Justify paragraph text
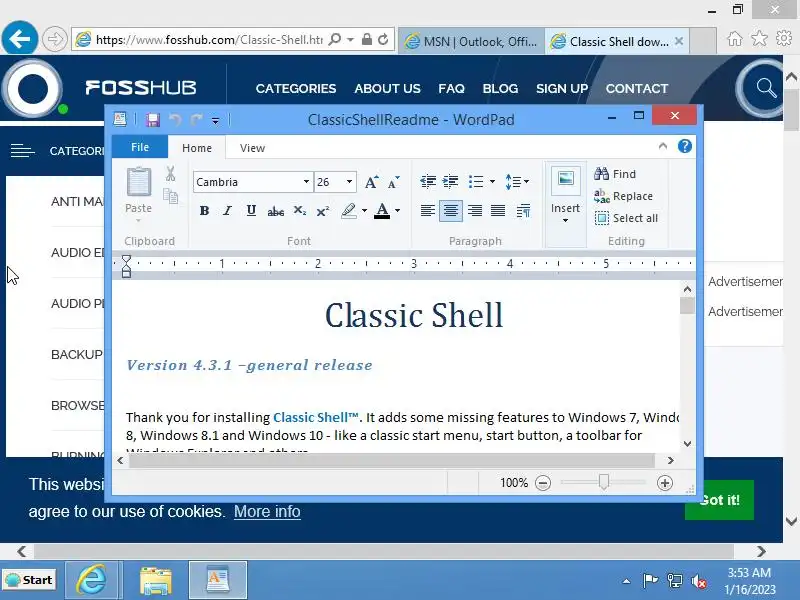 pyautogui.click(x=498, y=211)
